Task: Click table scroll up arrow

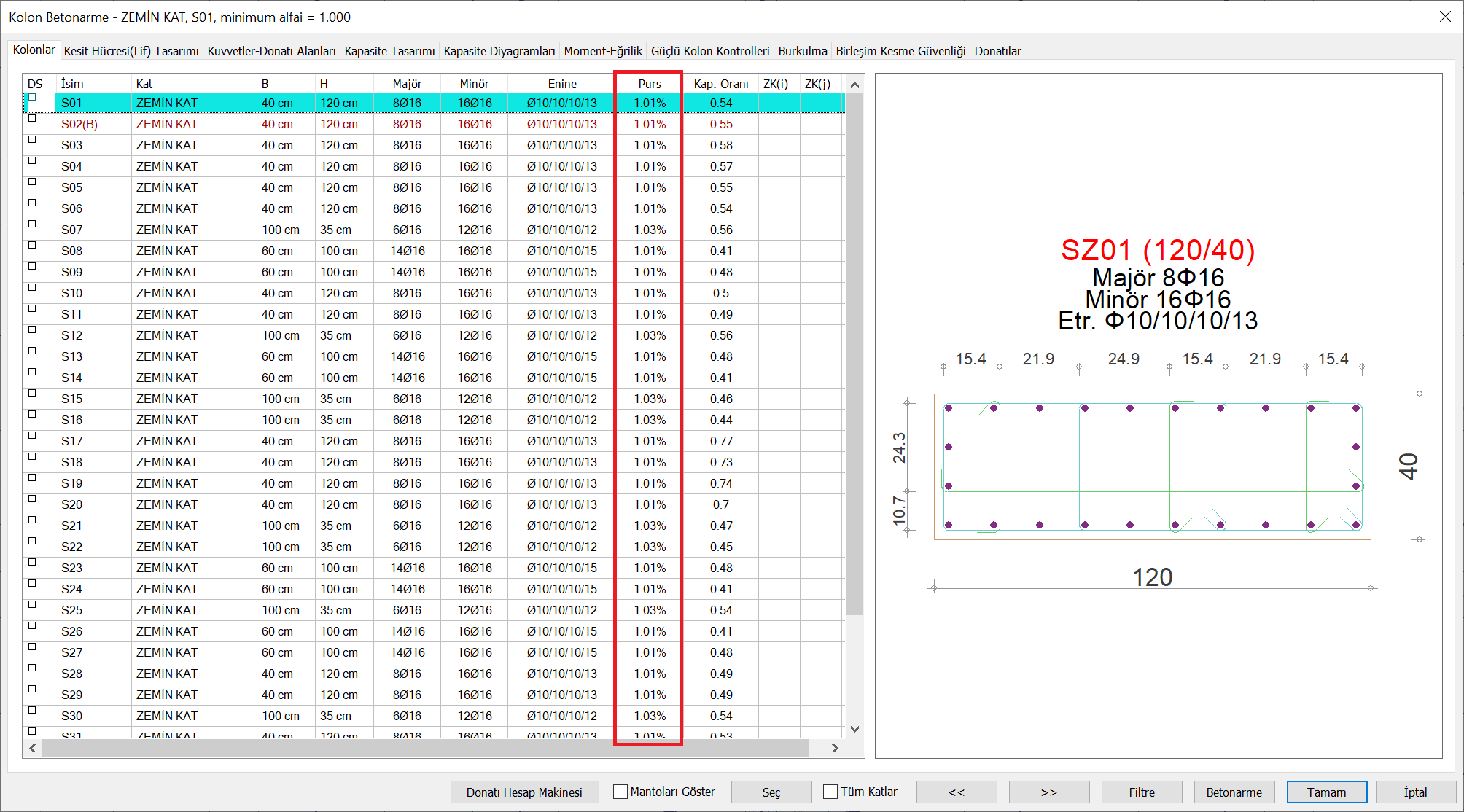Action: [854, 85]
